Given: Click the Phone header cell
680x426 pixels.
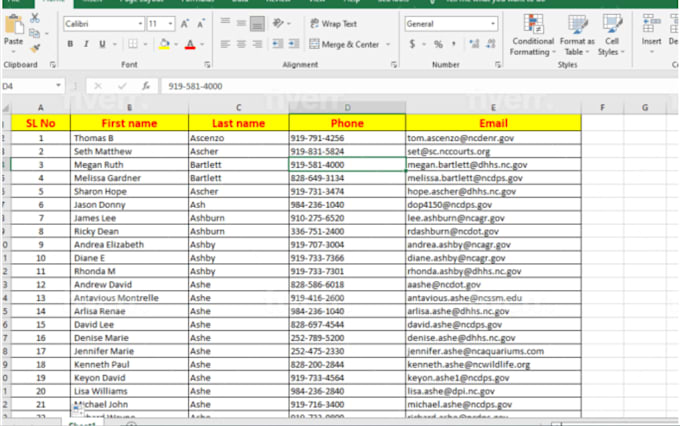Looking at the screenshot, I should [x=347, y=123].
